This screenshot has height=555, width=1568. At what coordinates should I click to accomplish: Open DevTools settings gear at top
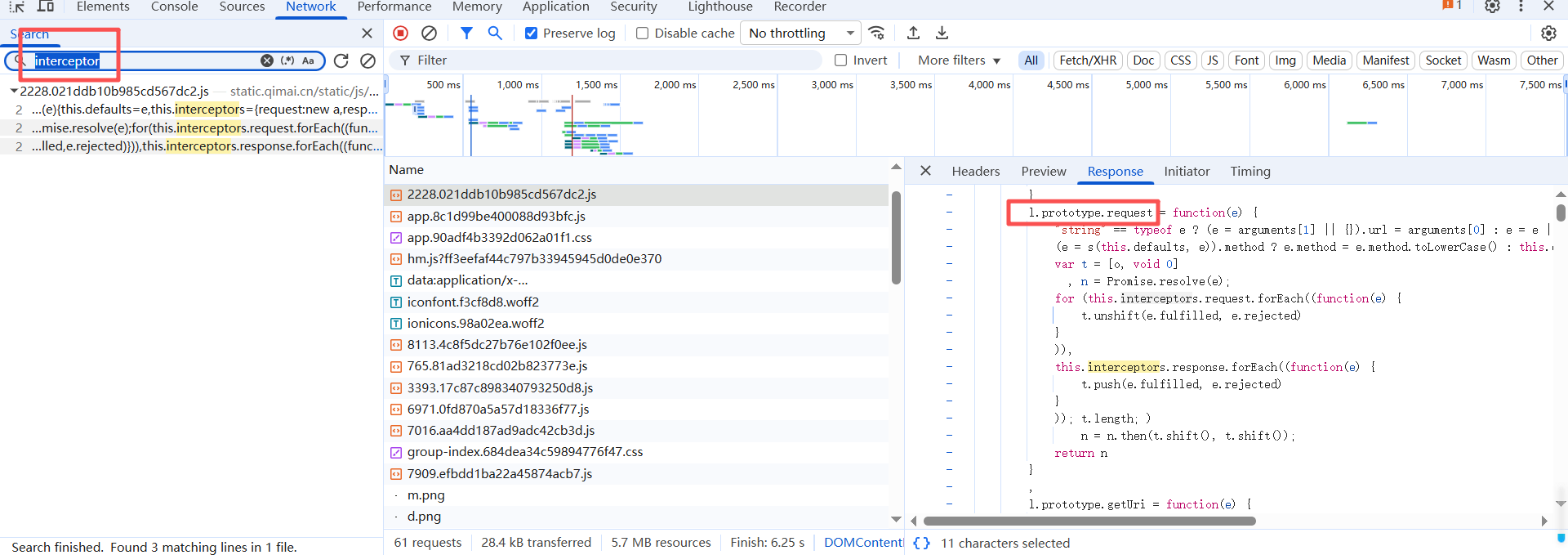[x=1492, y=7]
